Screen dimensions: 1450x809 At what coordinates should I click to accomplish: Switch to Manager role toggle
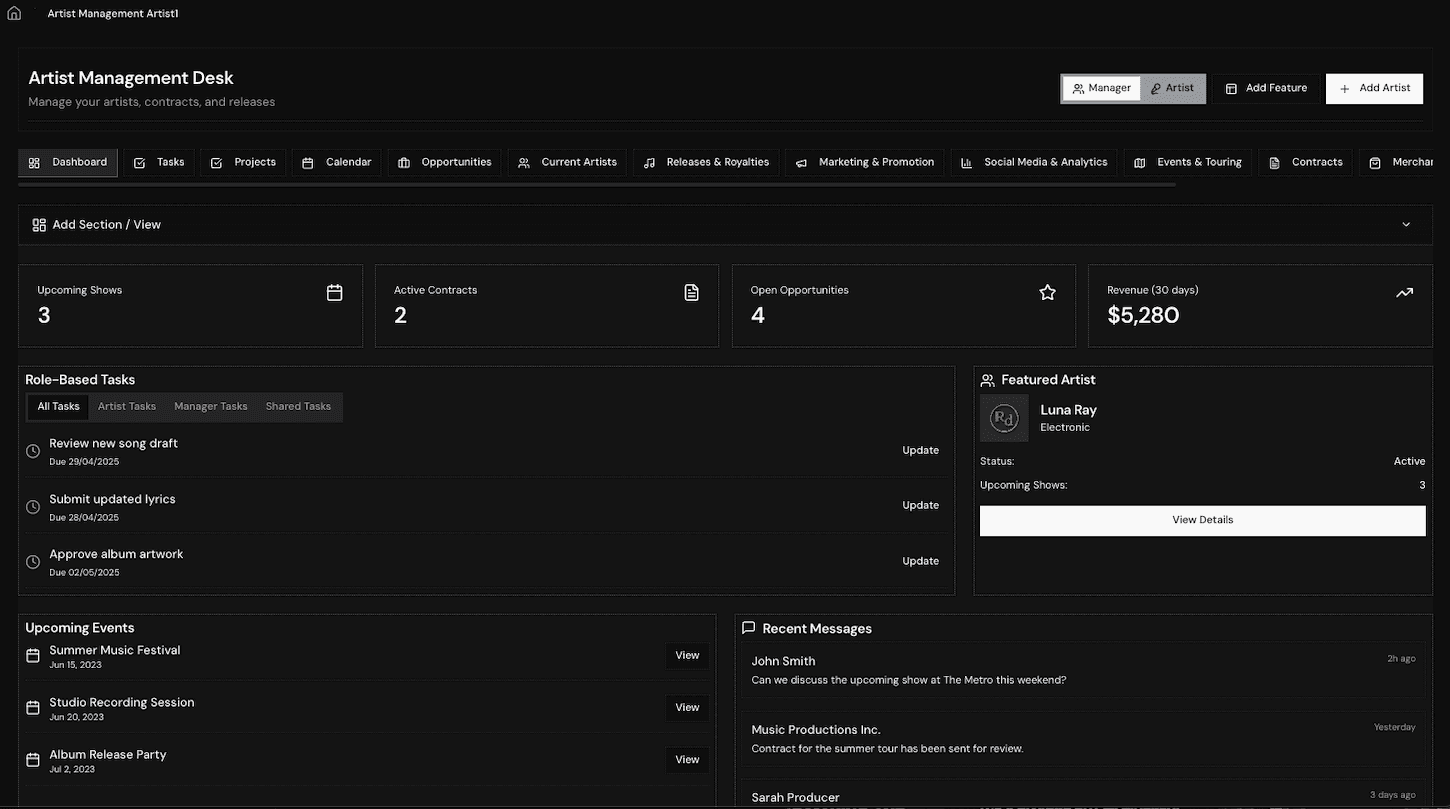coord(1101,88)
